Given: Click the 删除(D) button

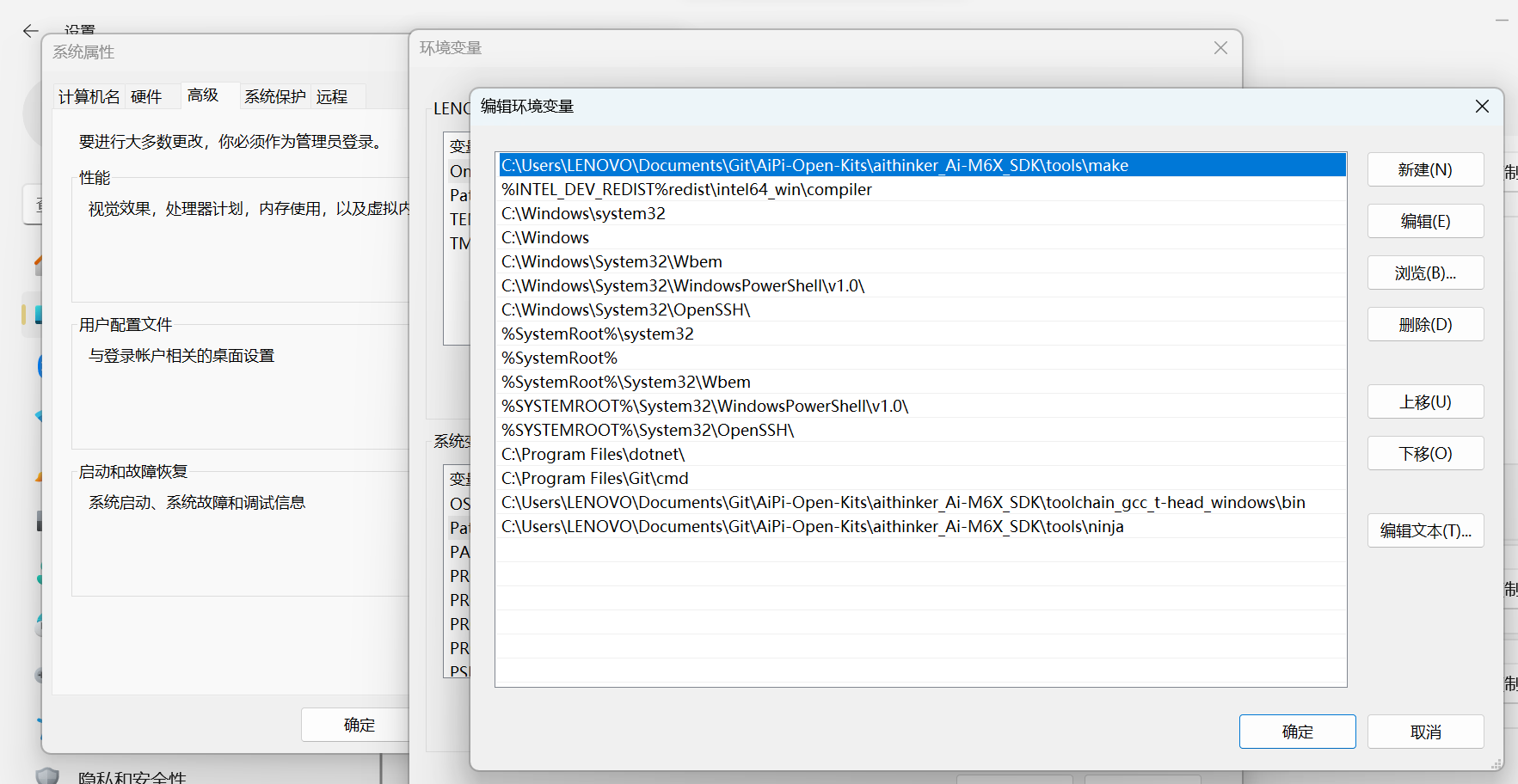Looking at the screenshot, I should point(1425,324).
